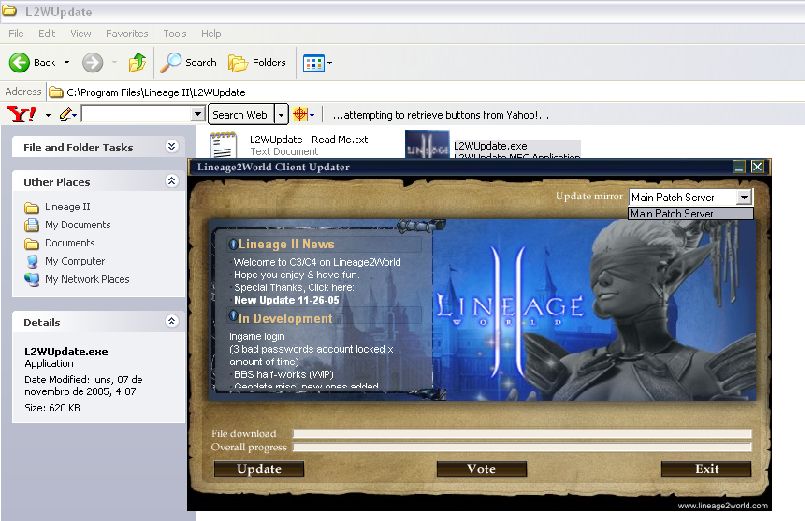
Task: Click the File download progress bar
Action: pos(522,434)
